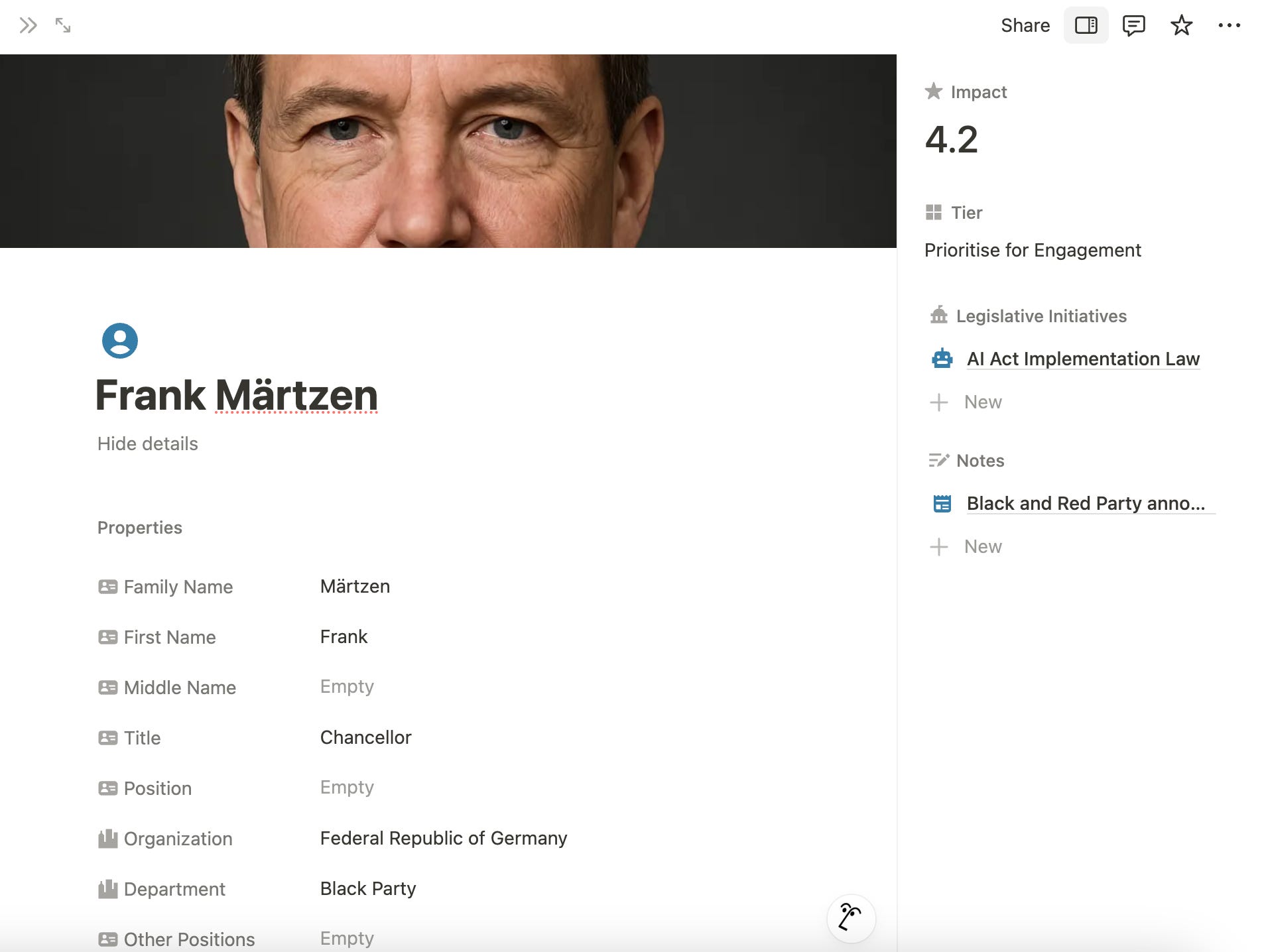Click the Impact star icon

934,91
